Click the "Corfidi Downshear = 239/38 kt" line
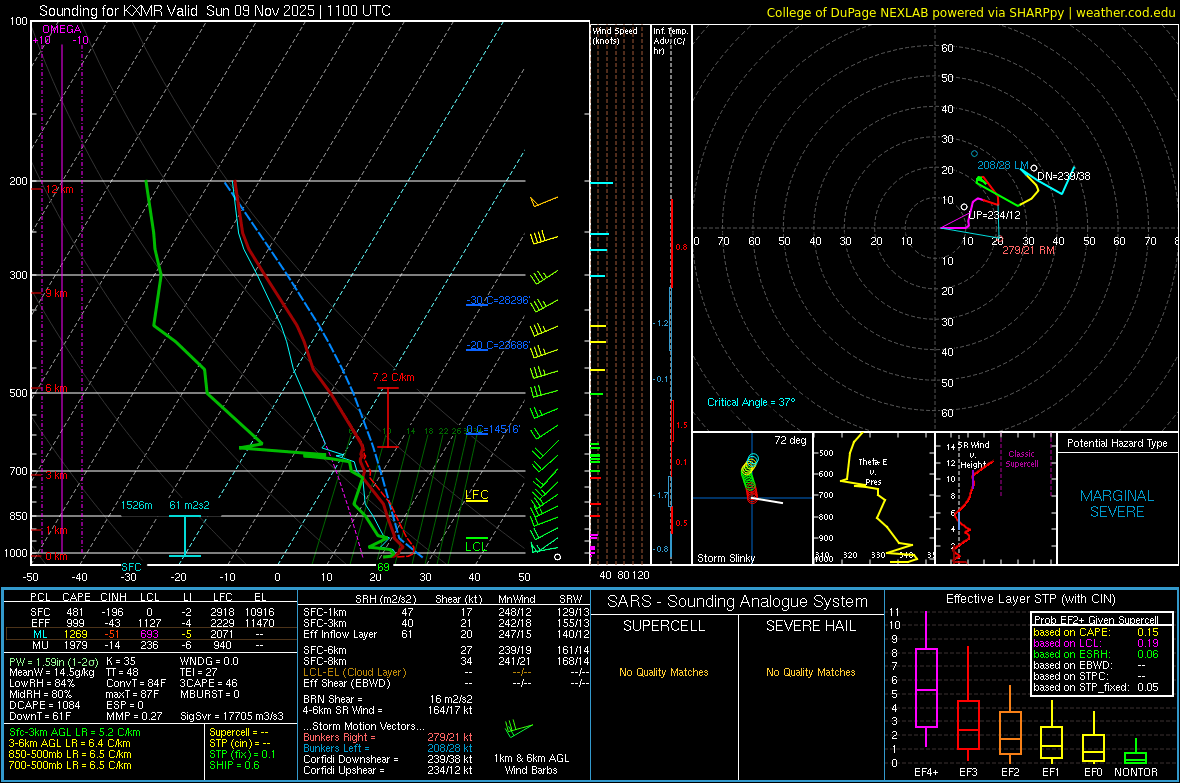This screenshot has height=783, width=1180. point(388,759)
